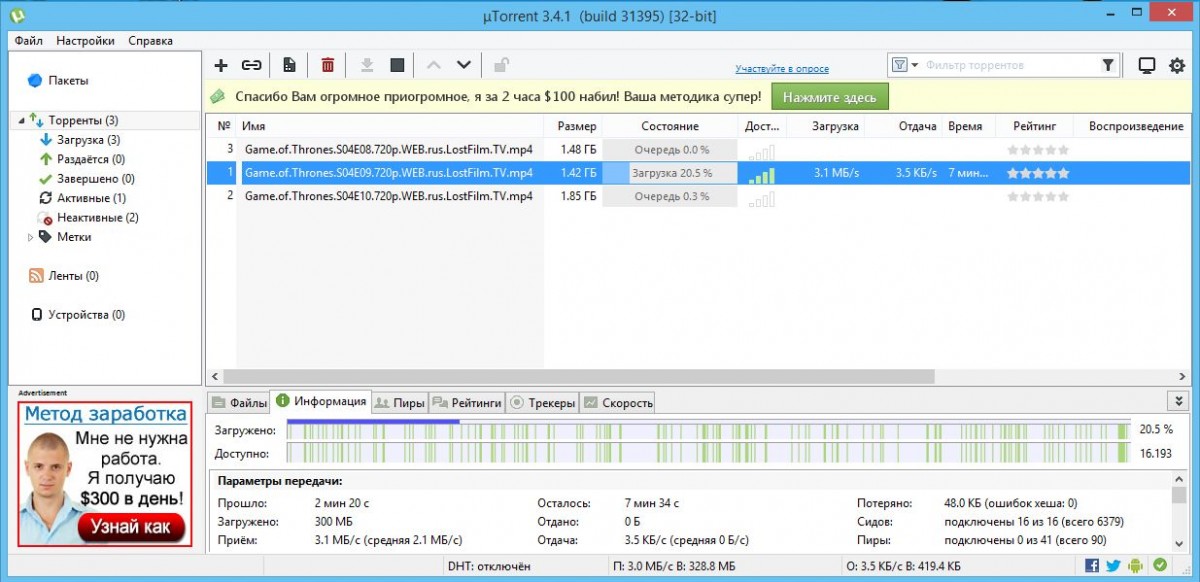This screenshot has width=1200, height=582.
Task: Switch to the Файлы tab
Action: 238,403
